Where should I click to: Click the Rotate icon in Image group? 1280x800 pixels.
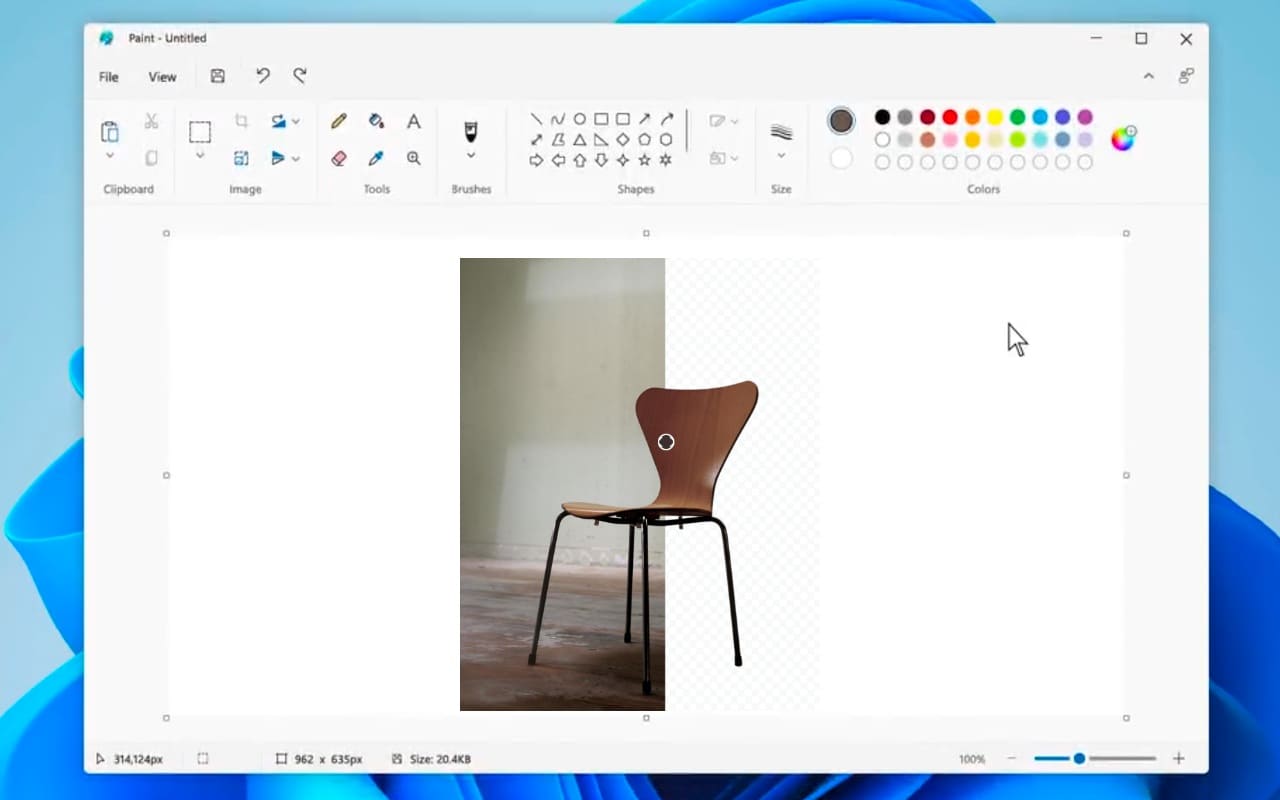pos(279,121)
